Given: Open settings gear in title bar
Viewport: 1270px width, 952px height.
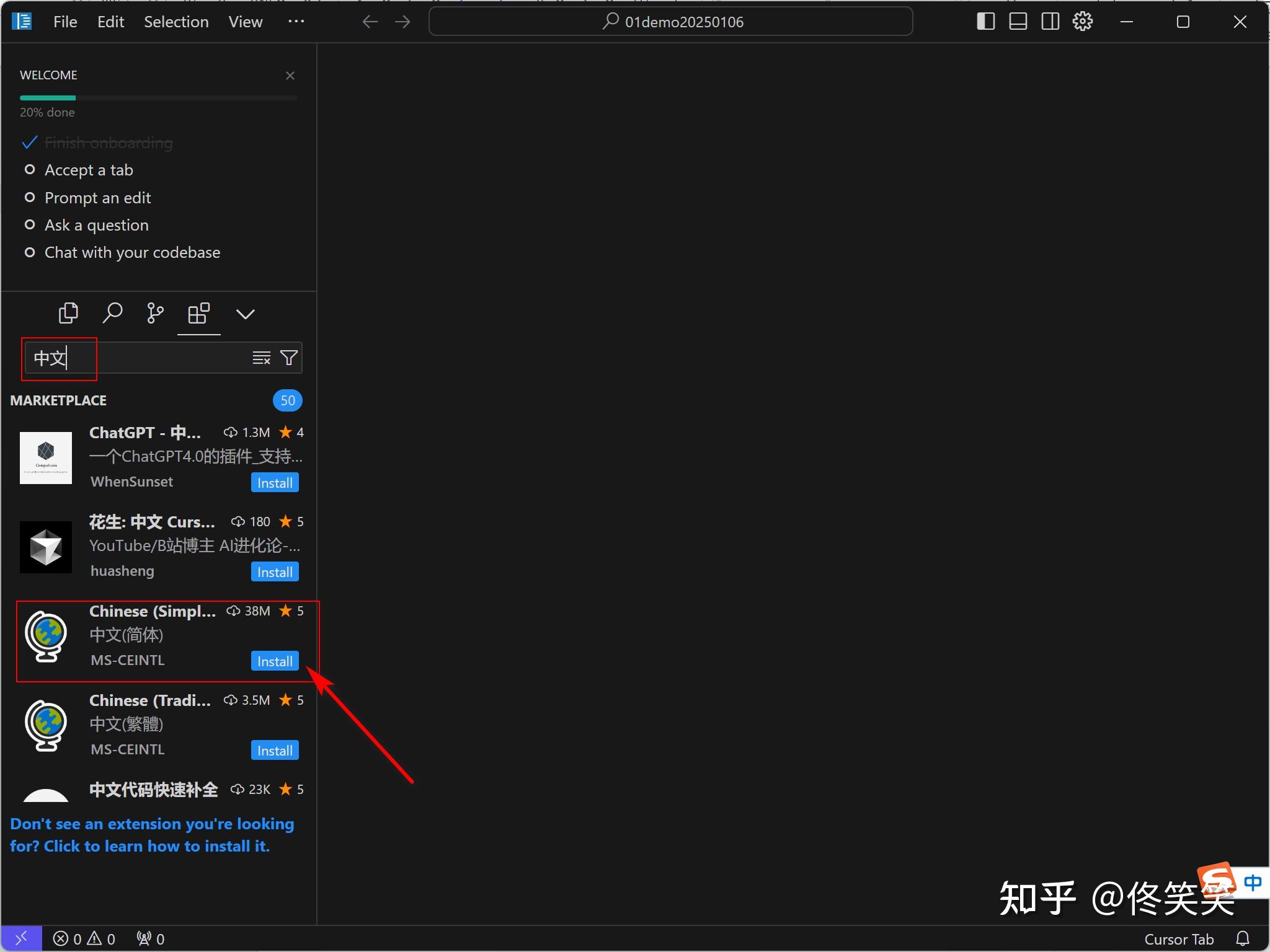Looking at the screenshot, I should coord(1083,22).
